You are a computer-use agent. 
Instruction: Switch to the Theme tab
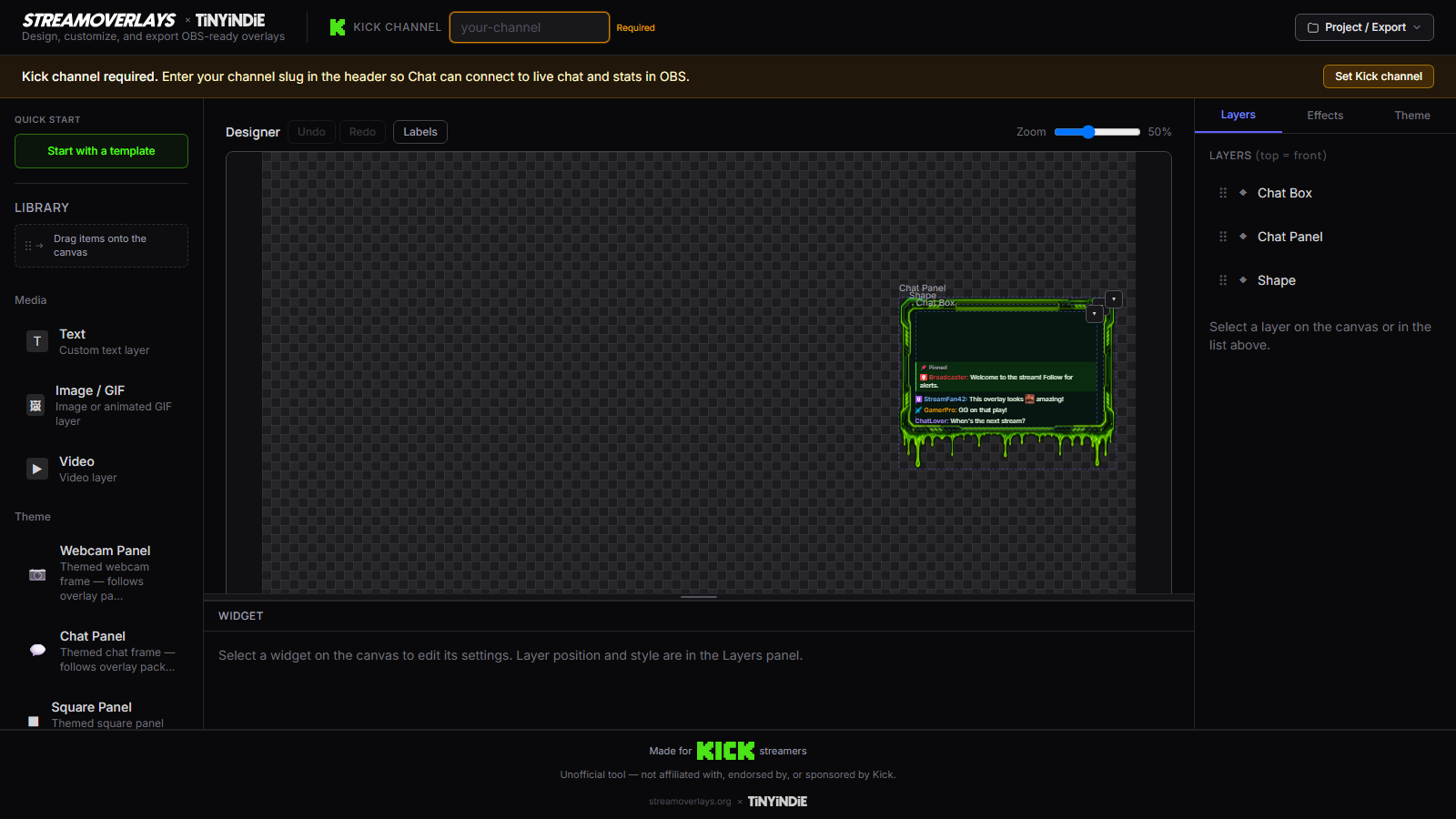pyautogui.click(x=1412, y=116)
